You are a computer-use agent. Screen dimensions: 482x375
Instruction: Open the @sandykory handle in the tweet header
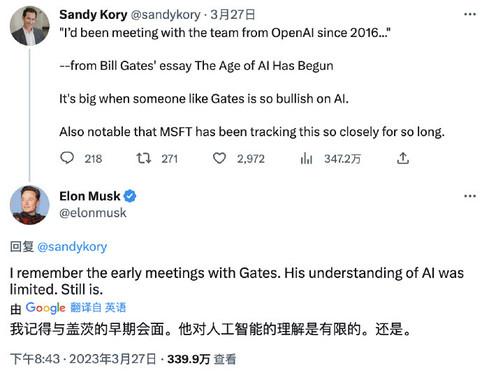tap(165, 15)
